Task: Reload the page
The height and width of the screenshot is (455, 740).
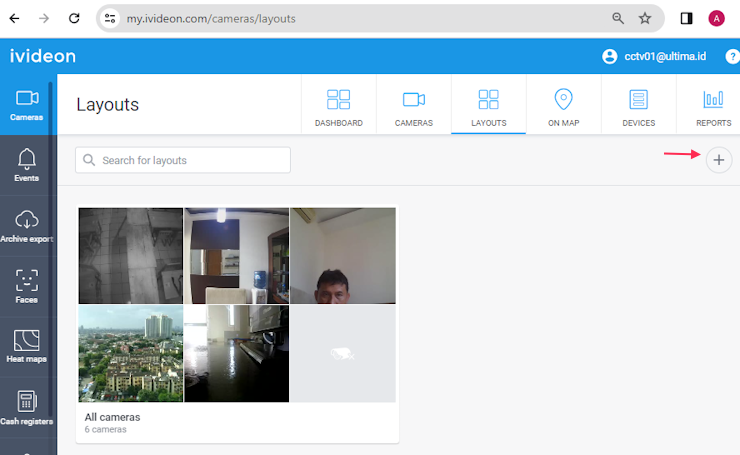Action: coord(74,18)
